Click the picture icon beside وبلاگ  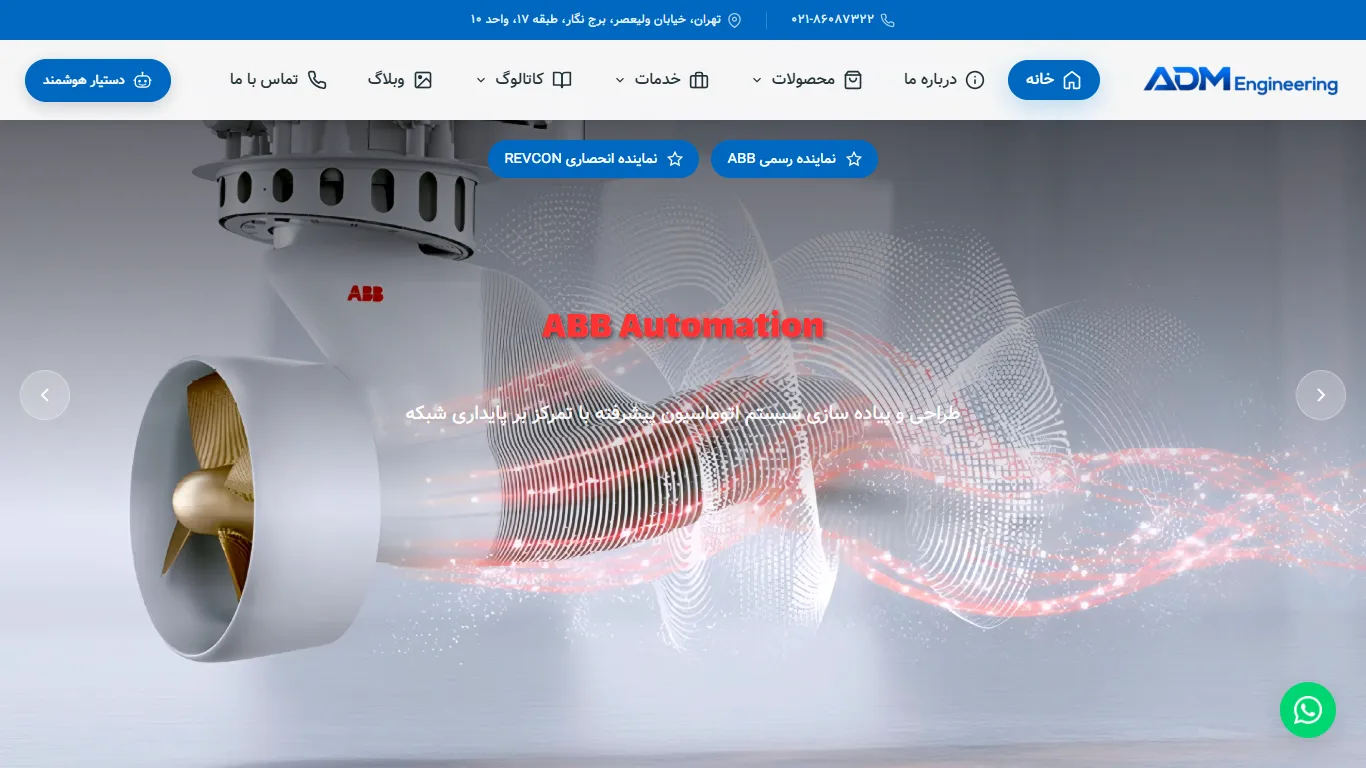[x=423, y=80]
